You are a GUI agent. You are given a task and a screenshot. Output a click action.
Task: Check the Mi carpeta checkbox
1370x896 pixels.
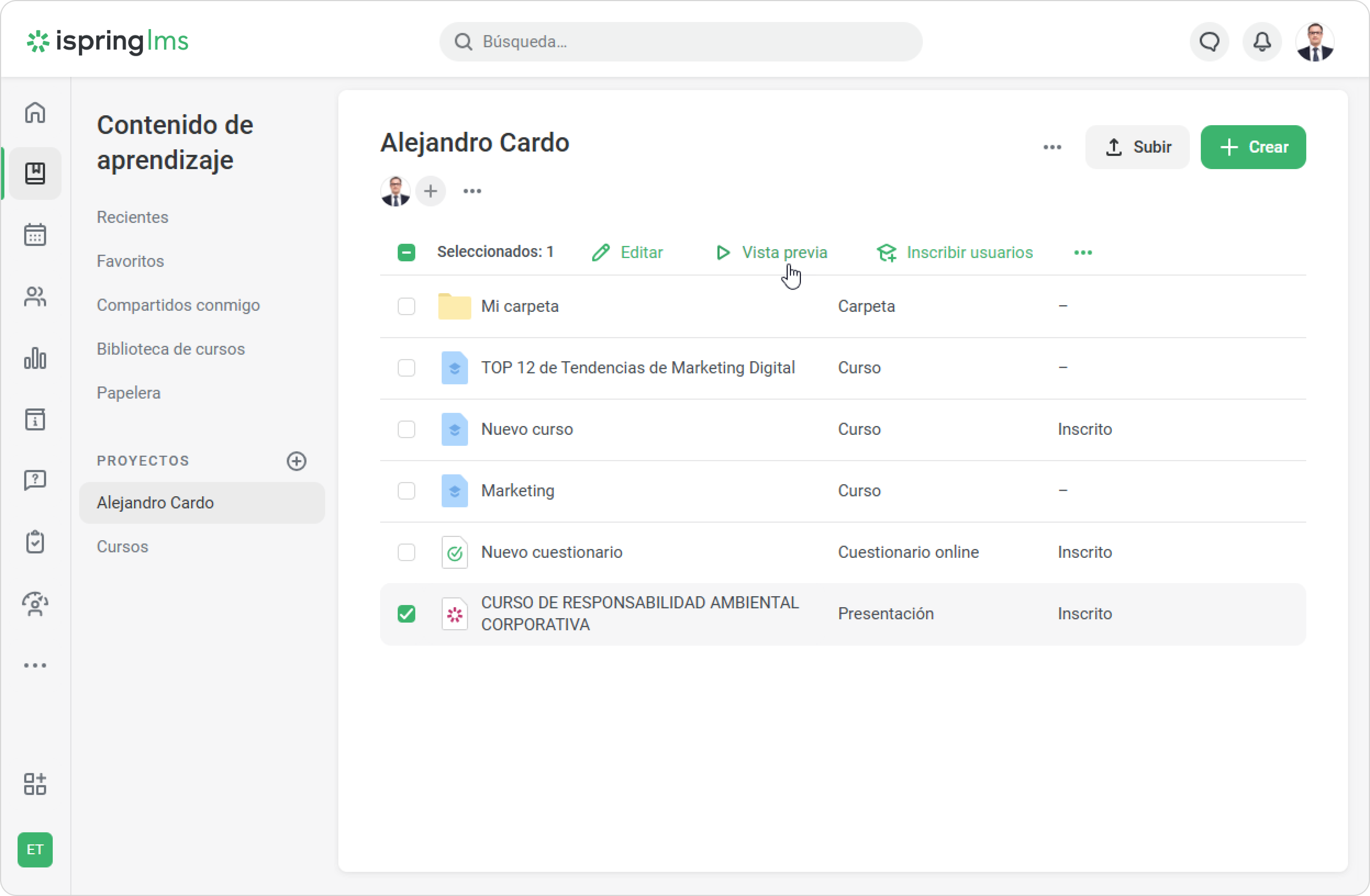coord(406,306)
